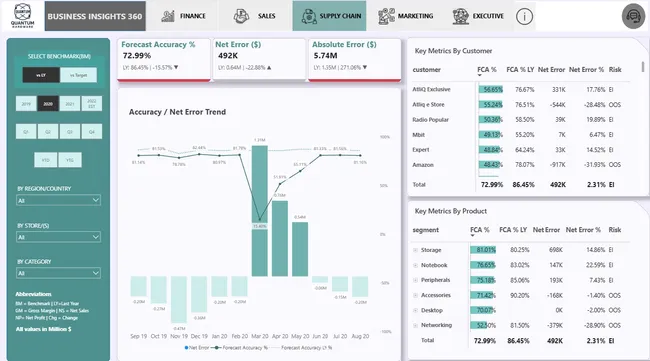
Task: Choose the YTG period button
Action: [70, 160]
